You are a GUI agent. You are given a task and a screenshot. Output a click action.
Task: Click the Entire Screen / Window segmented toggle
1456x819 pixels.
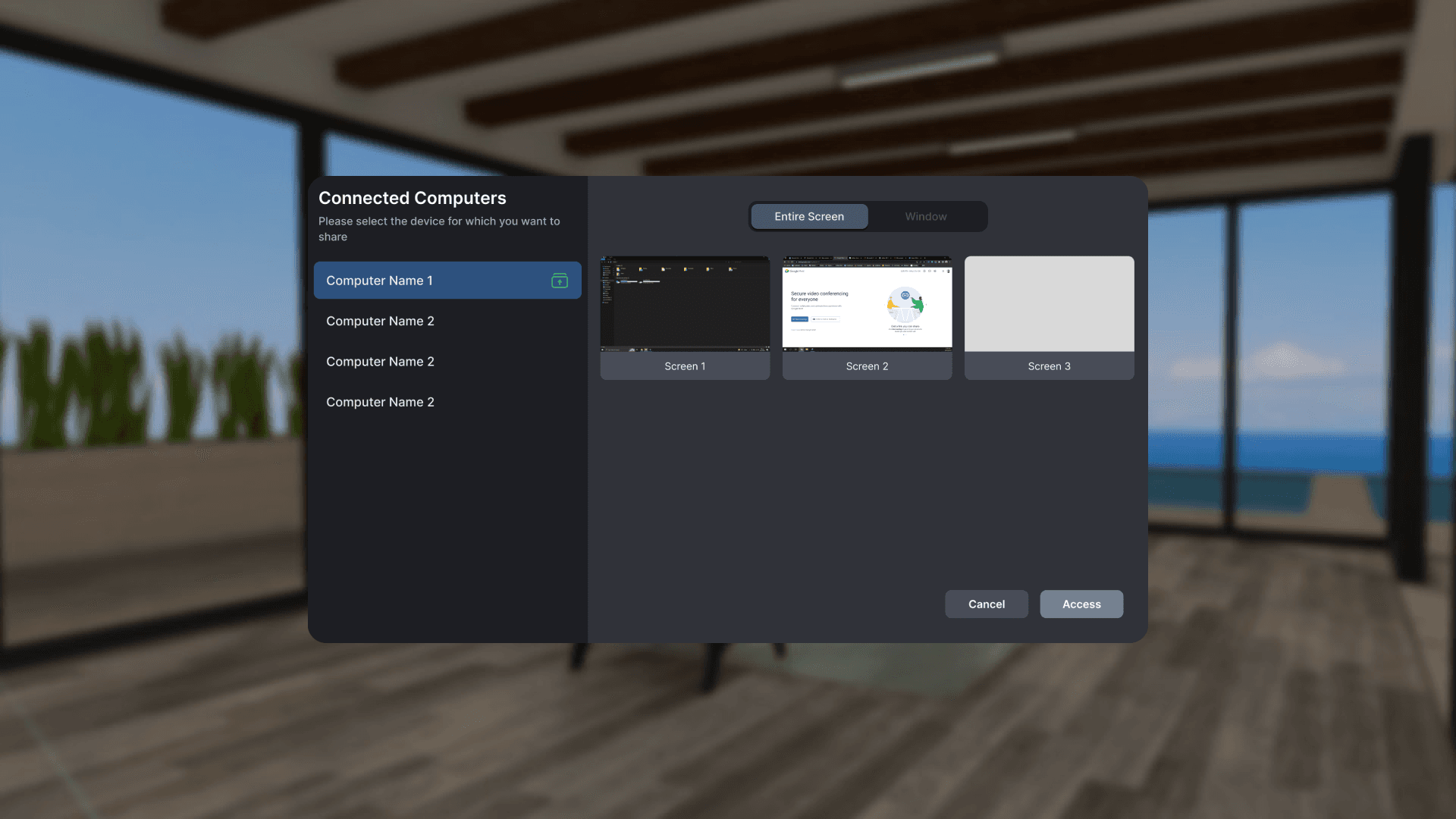pyautogui.click(x=868, y=216)
